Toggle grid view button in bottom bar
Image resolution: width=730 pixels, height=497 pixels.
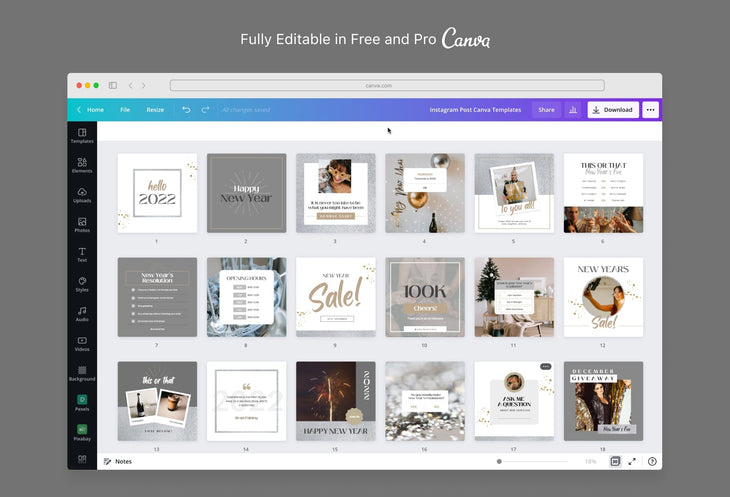(x=615, y=461)
